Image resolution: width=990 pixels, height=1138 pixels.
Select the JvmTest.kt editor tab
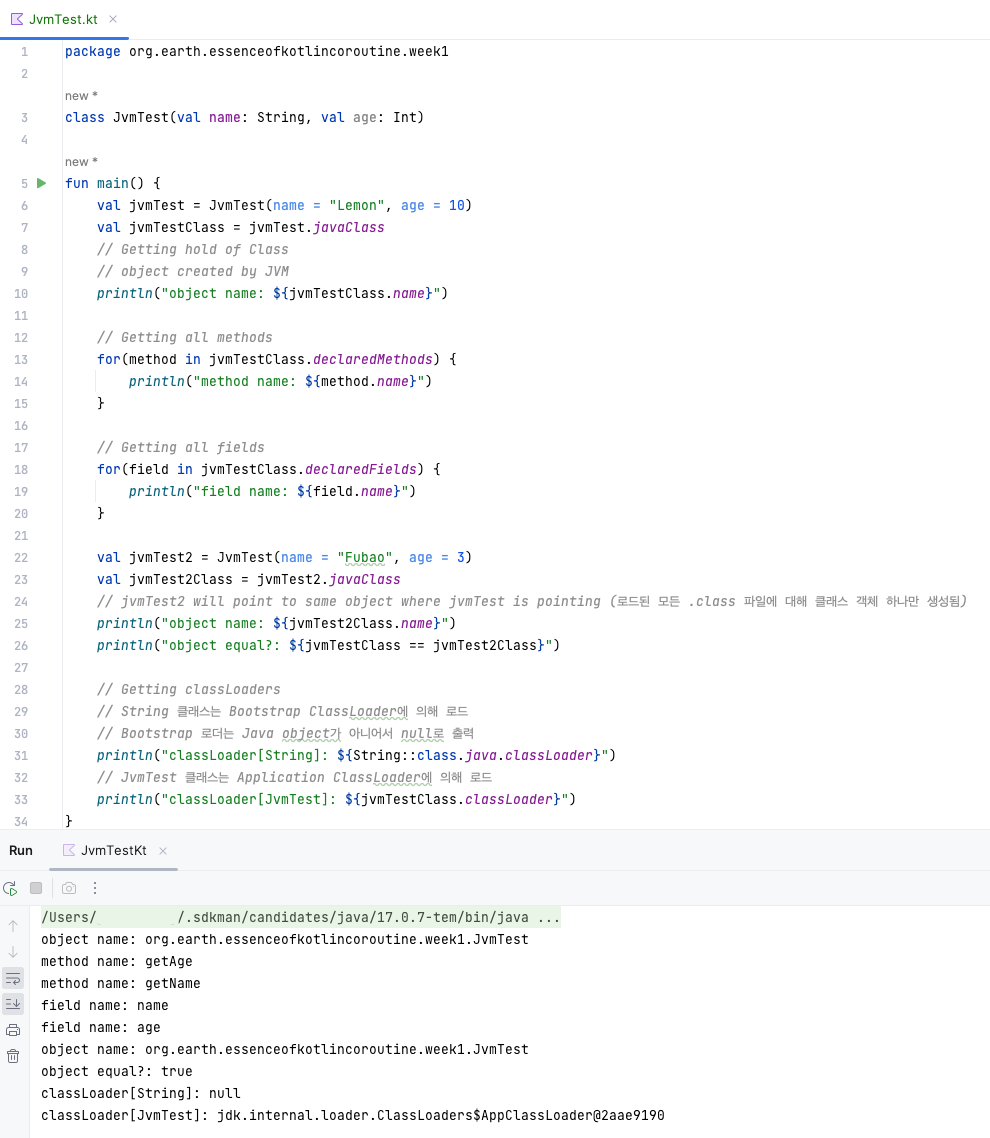(64, 20)
